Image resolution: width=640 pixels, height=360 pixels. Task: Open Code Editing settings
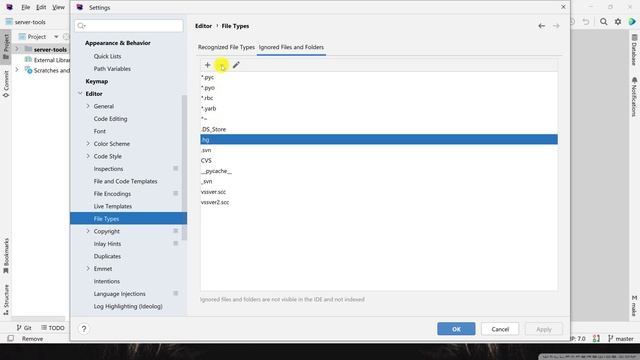(x=111, y=119)
